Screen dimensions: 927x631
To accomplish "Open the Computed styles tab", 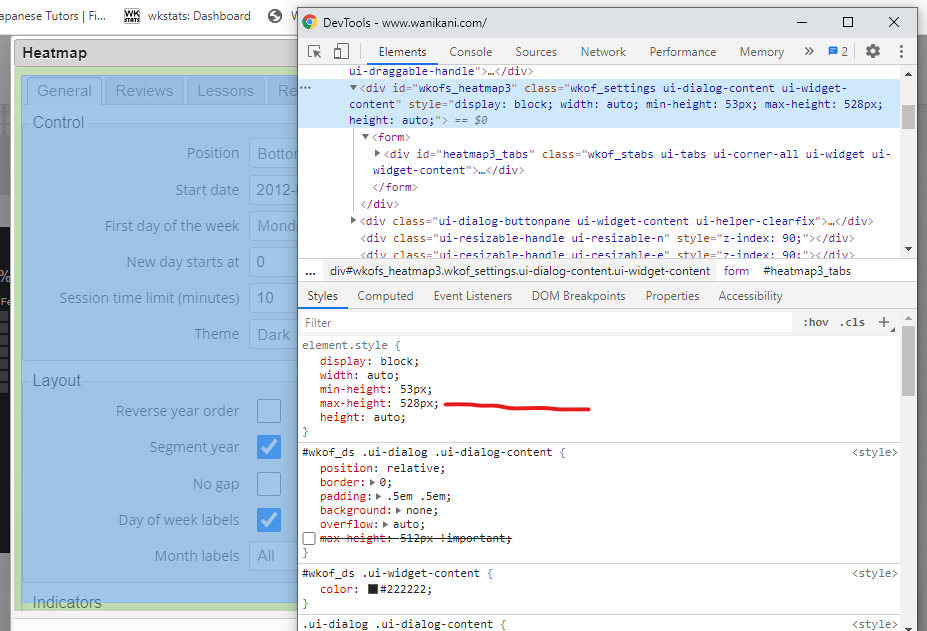I will [x=385, y=296].
